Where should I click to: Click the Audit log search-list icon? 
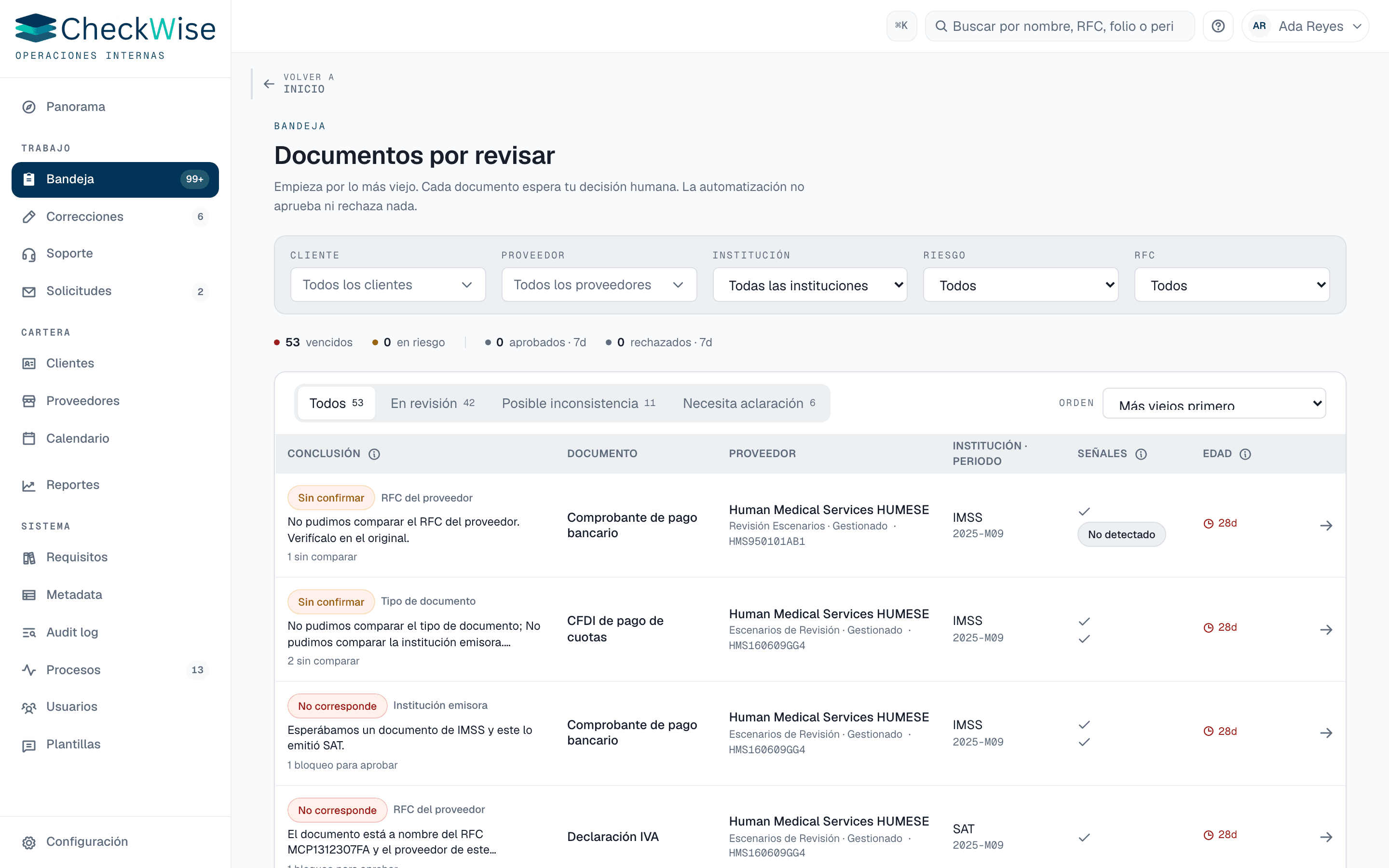(x=29, y=633)
